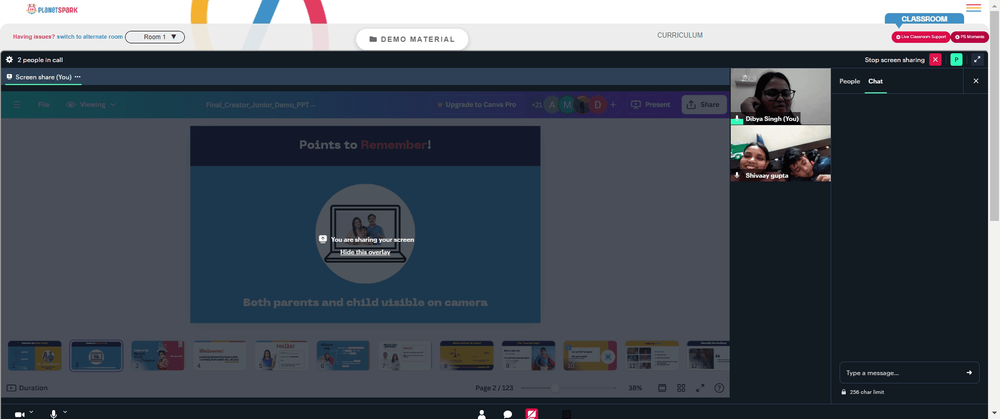1000x419 pixels.
Task: Open the Canva File menu
Action: 43,105
